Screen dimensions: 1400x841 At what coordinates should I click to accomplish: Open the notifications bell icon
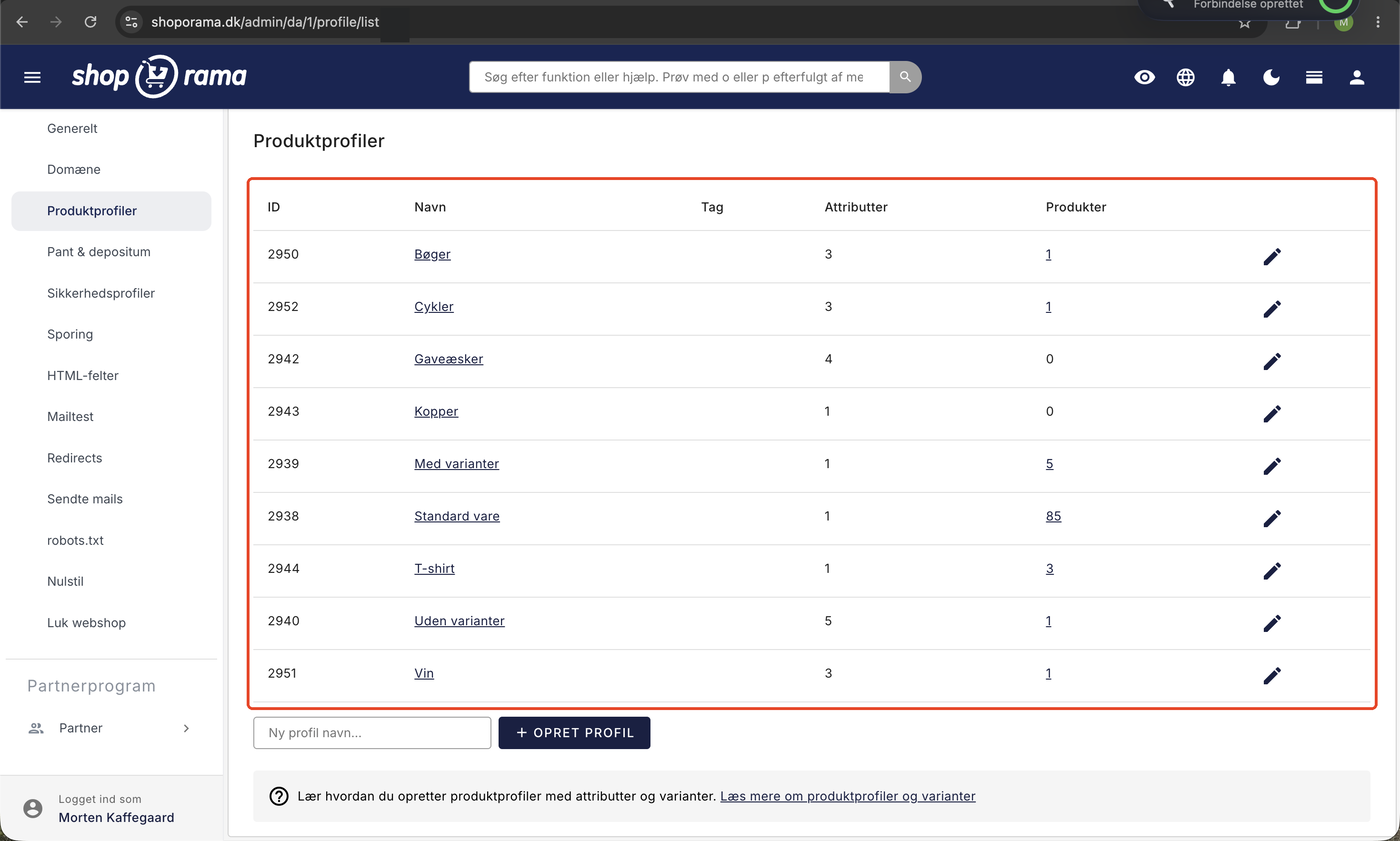1229,77
